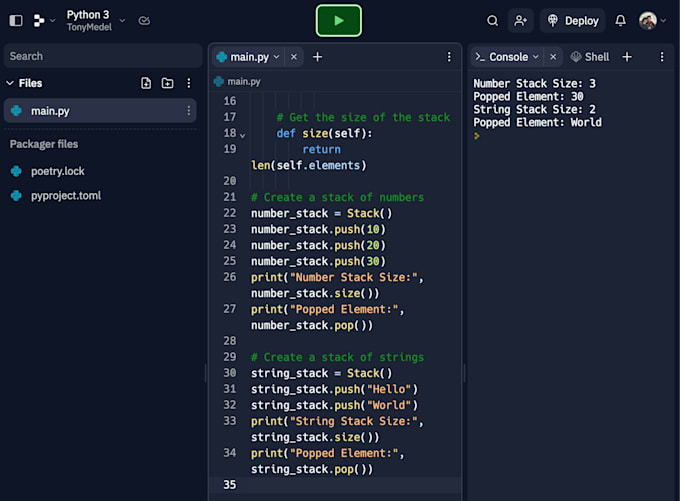Viewport: 680px width, 501px height.
Task: Click the 'Get the size of the stack' comment
Action: 363,117
